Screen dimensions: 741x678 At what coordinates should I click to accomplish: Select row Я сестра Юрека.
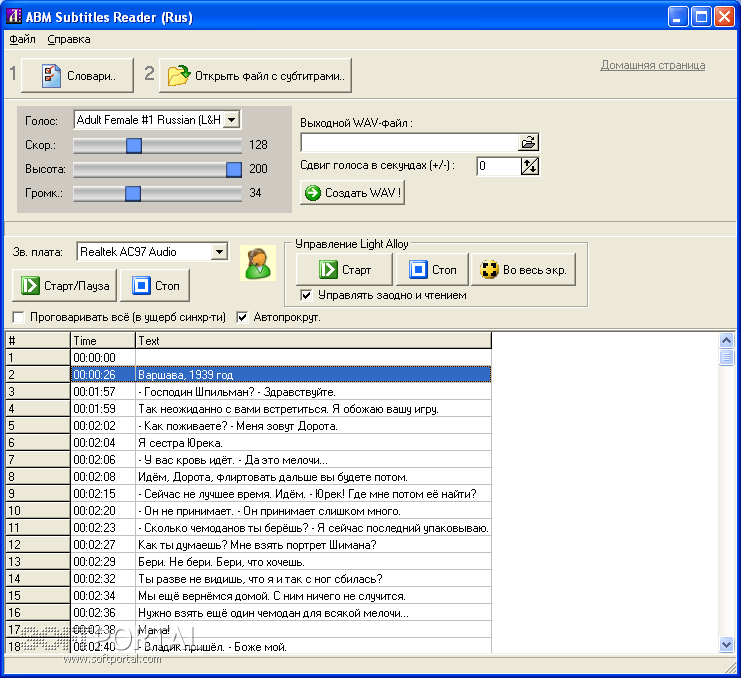(x=249, y=443)
